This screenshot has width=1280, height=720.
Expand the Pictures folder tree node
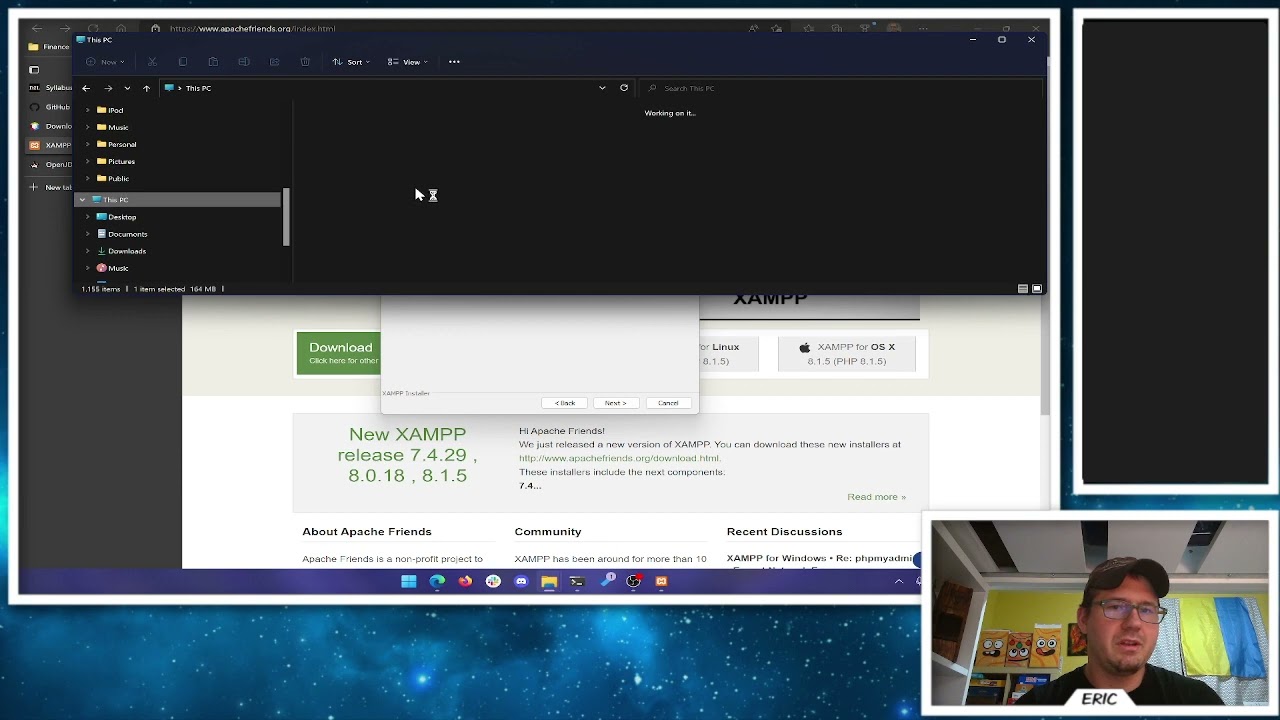(88, 161)
